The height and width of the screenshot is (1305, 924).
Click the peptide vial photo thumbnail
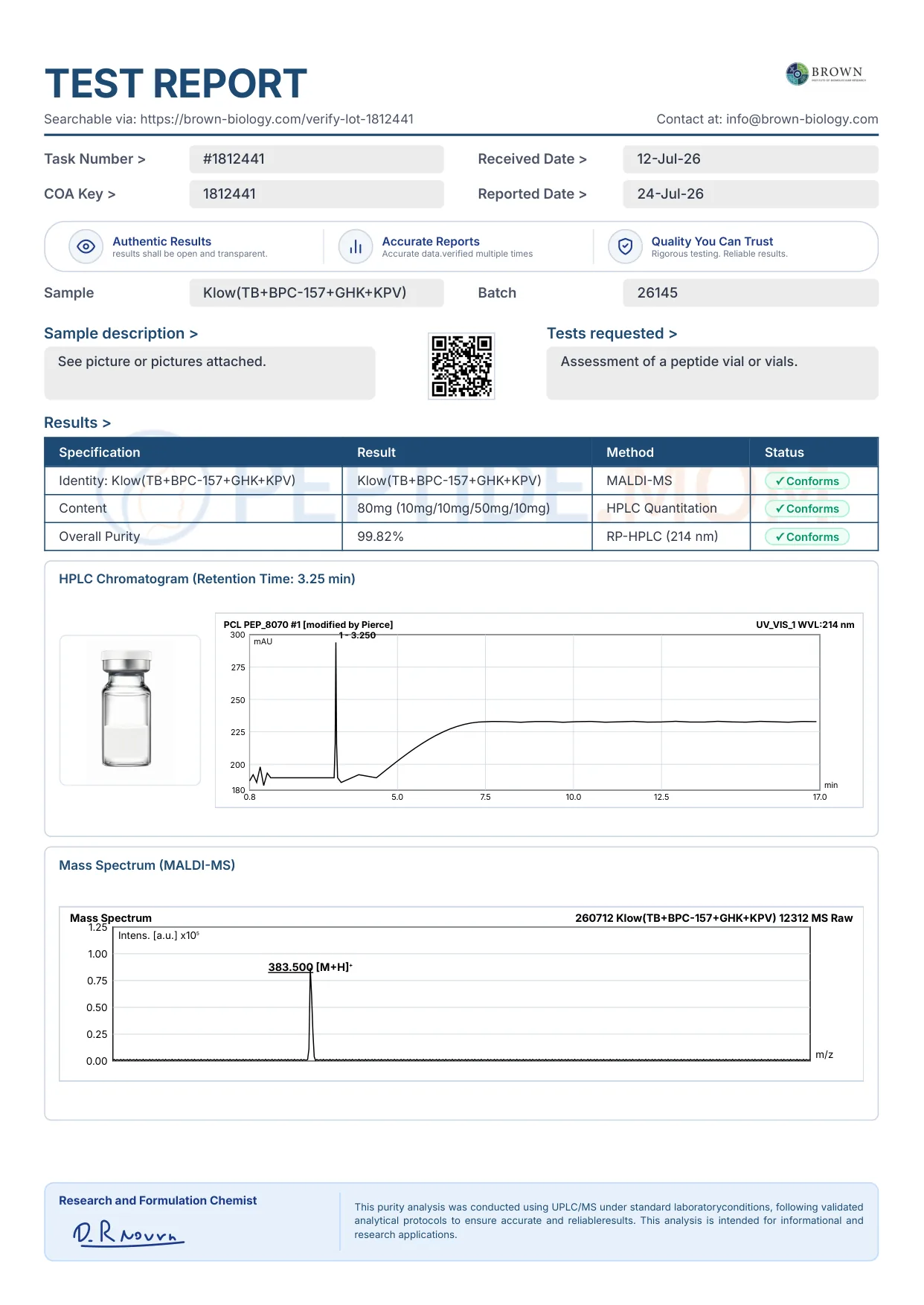(x=130, y=710)
